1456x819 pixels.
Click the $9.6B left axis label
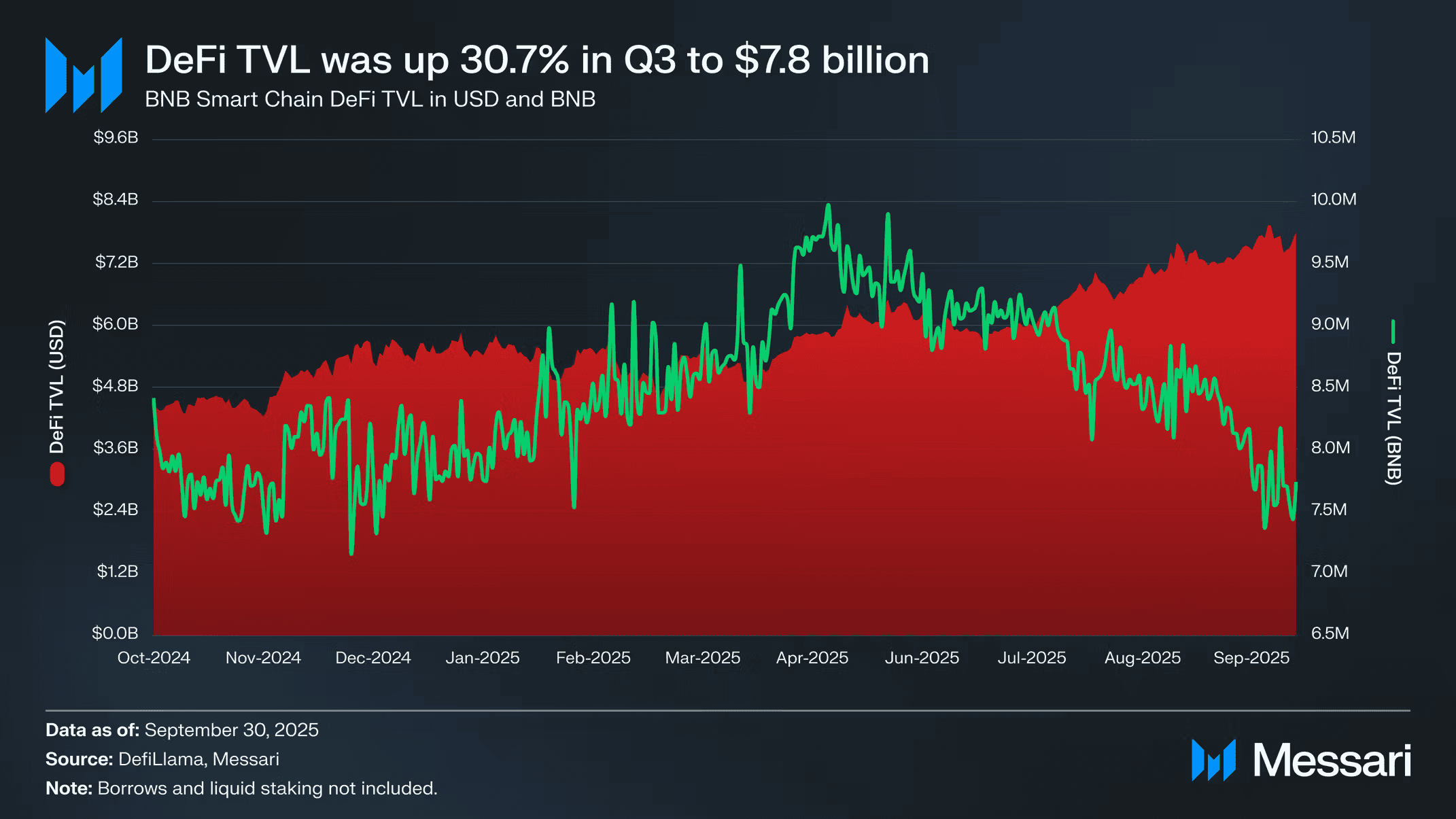(116, 137)
